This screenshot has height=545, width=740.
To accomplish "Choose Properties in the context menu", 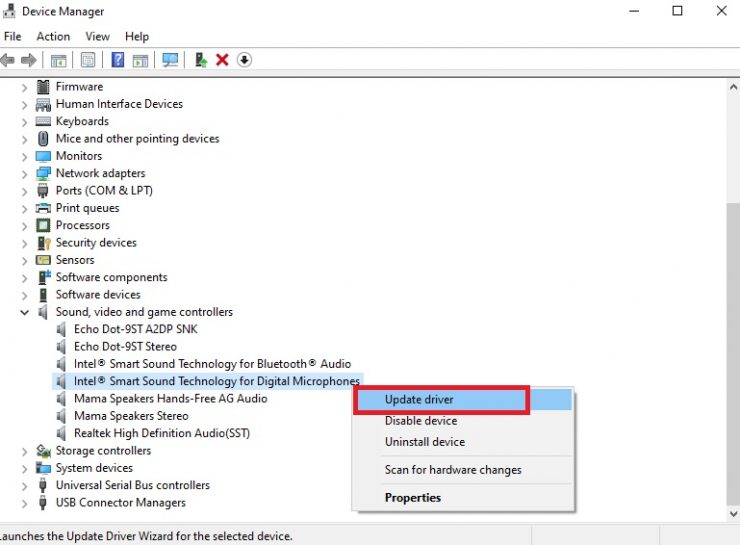I will [x=464, y=498].
